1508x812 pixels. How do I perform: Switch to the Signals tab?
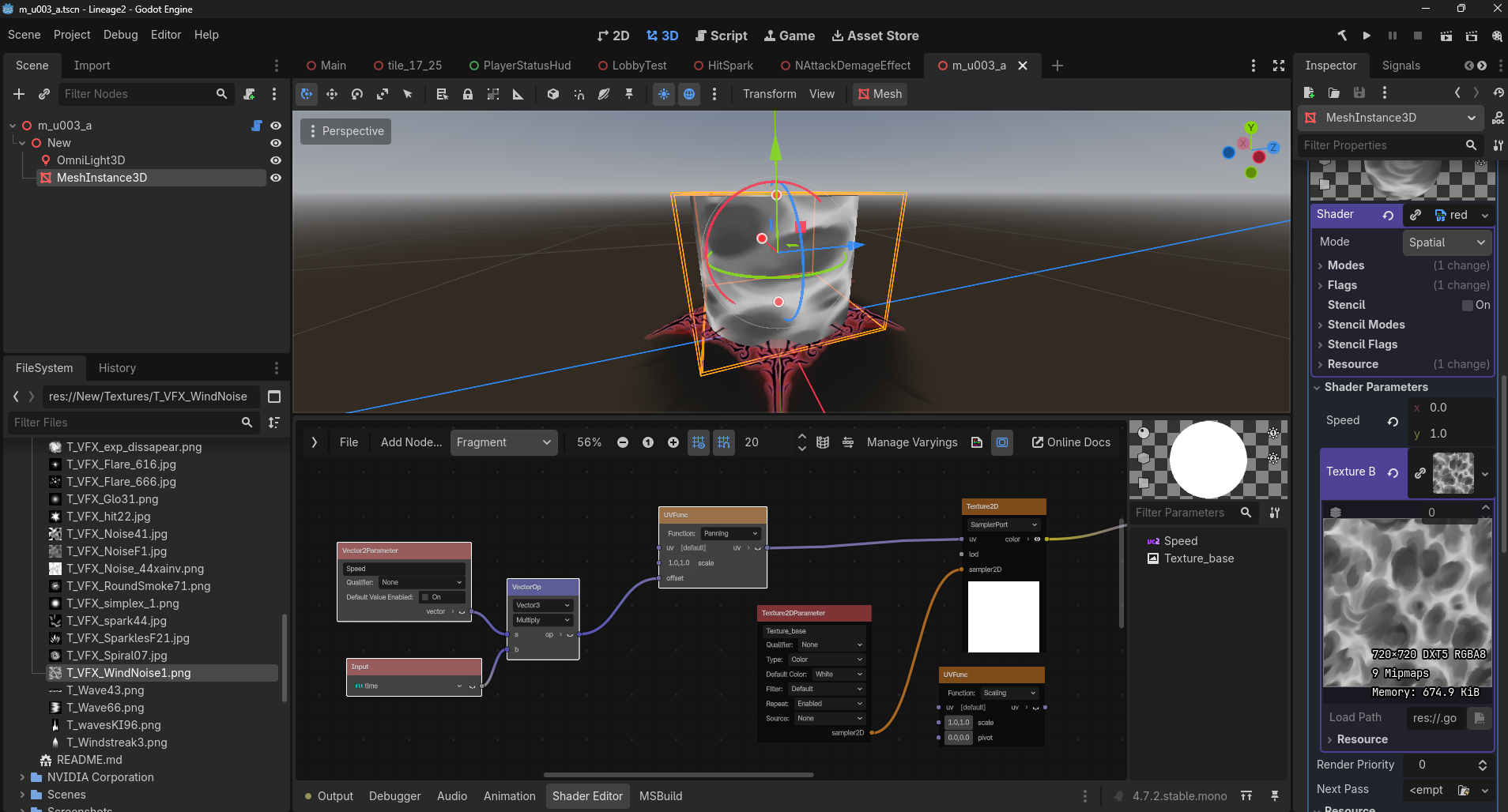[x=1401, y=66]
